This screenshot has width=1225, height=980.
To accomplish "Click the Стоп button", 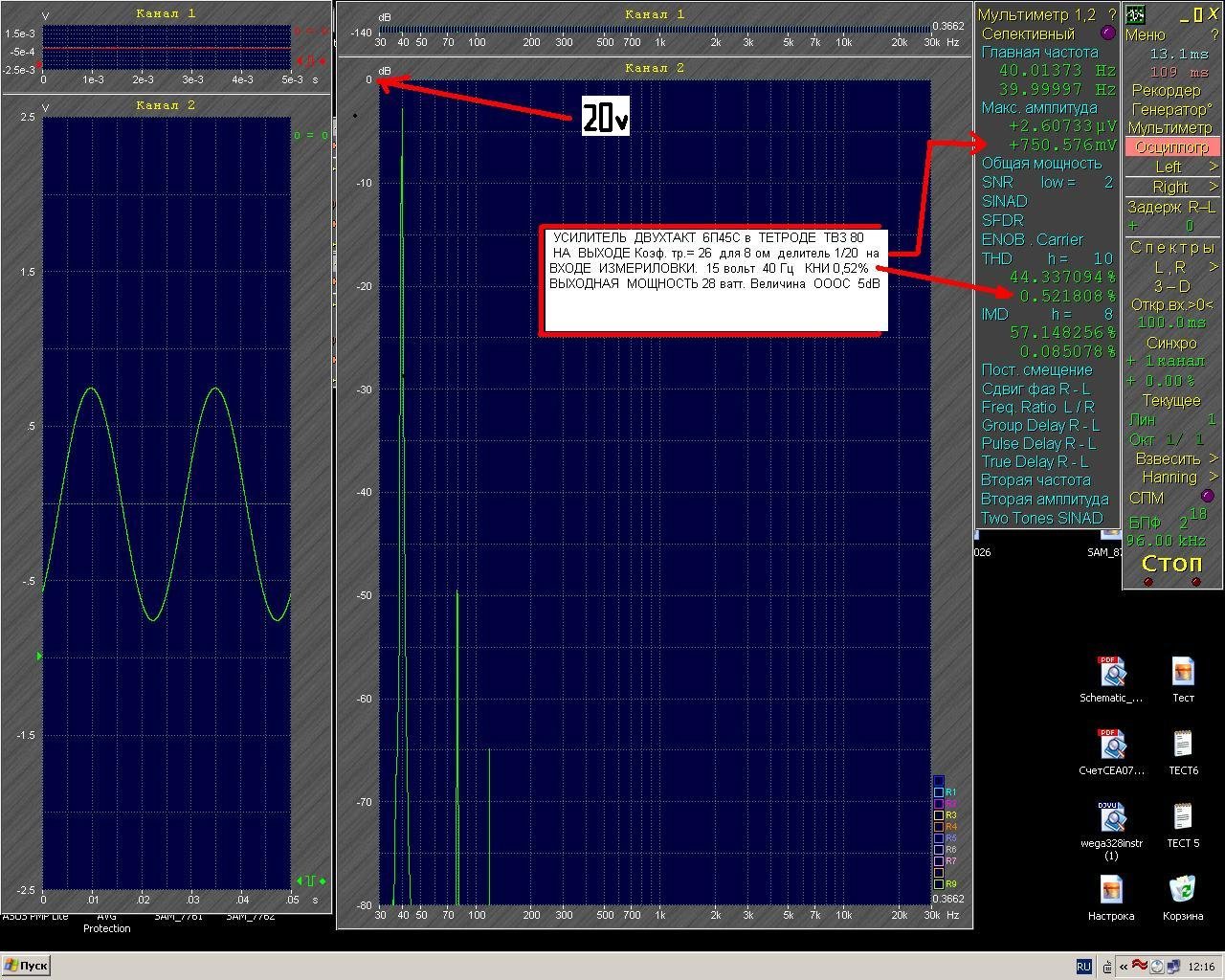I will click(1171, 563).
